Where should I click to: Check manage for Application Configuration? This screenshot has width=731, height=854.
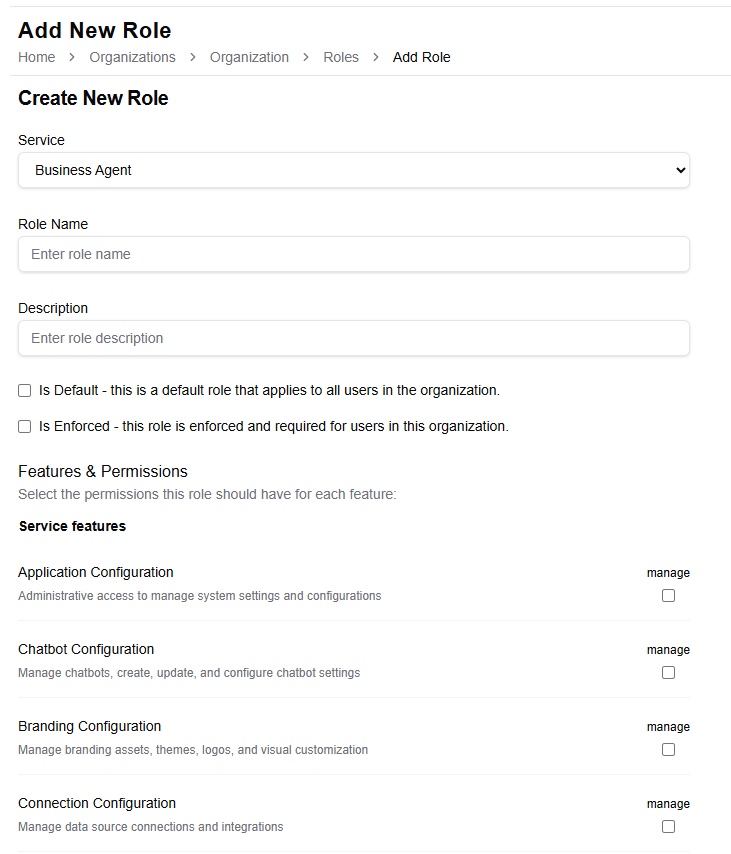pyautogui.click(x=668, y=596)
